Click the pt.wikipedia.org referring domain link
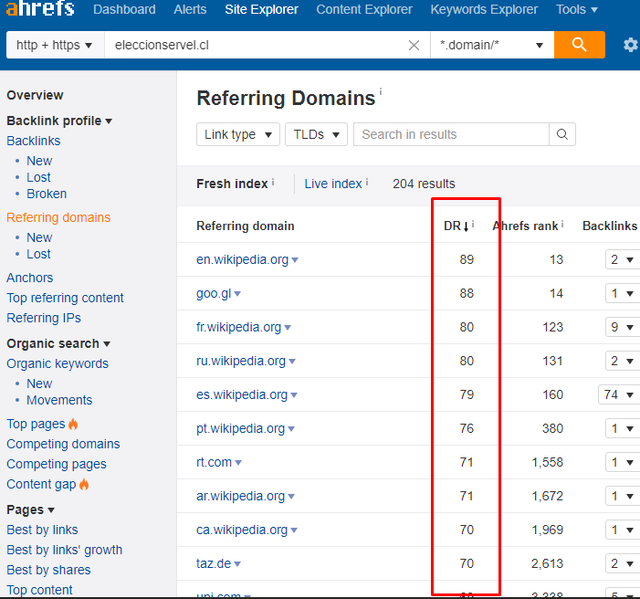This screenshot has width=640, height=599. coord(240,428)
